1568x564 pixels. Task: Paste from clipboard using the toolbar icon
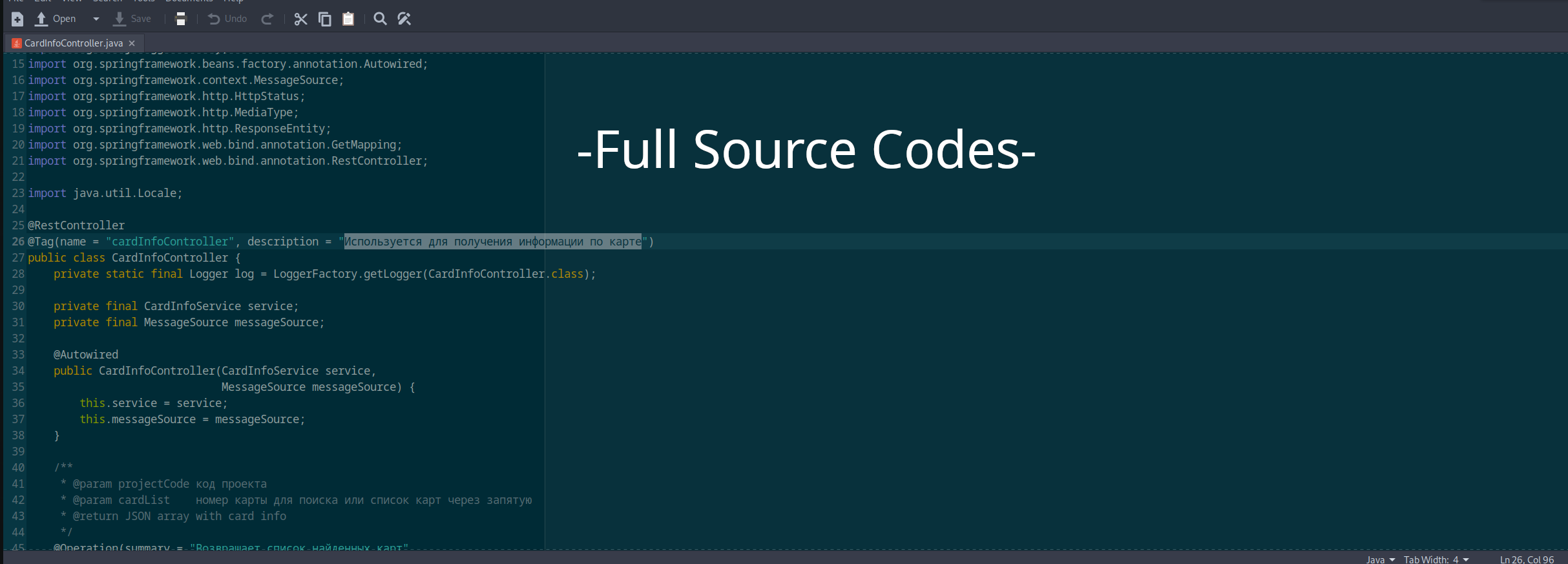point(348,19)
